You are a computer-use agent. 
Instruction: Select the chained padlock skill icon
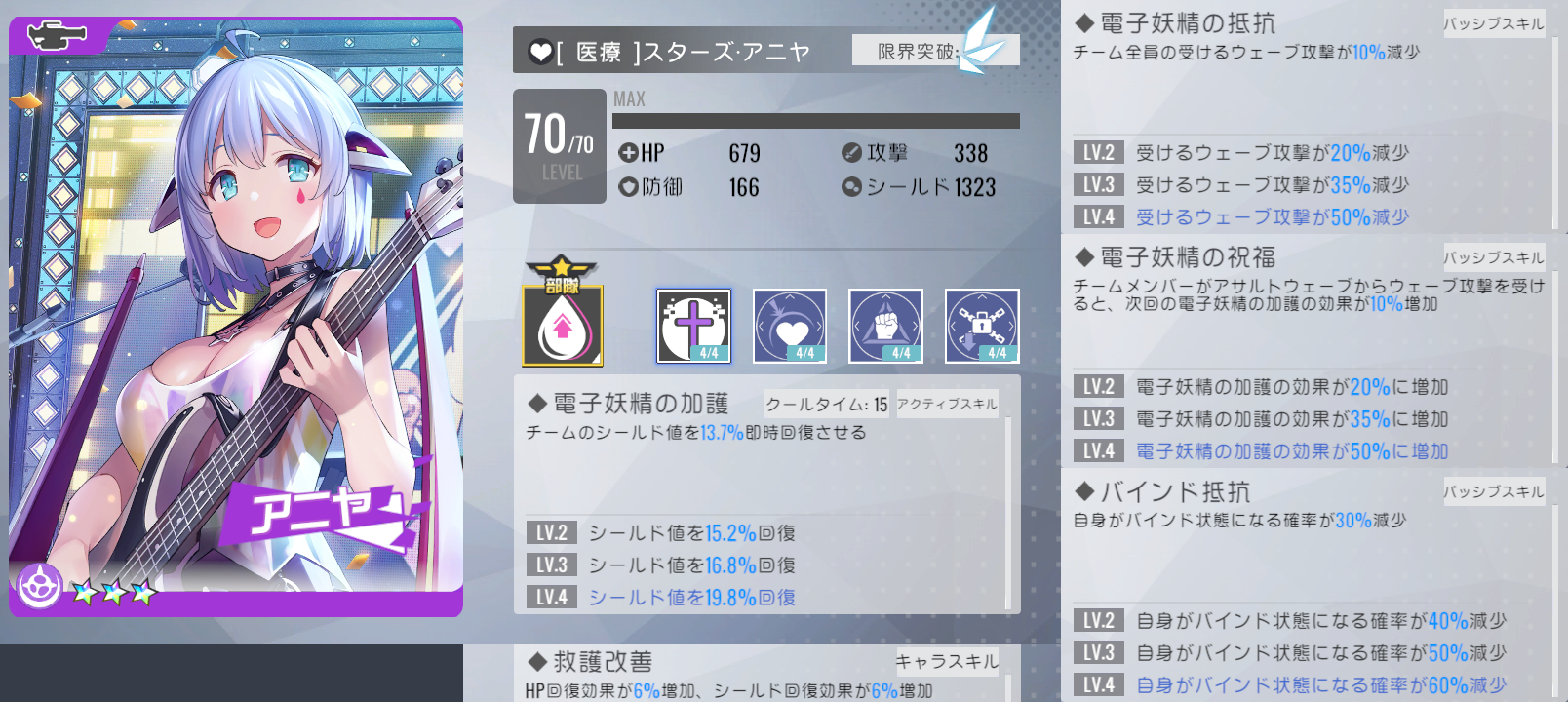pos(982,326)
